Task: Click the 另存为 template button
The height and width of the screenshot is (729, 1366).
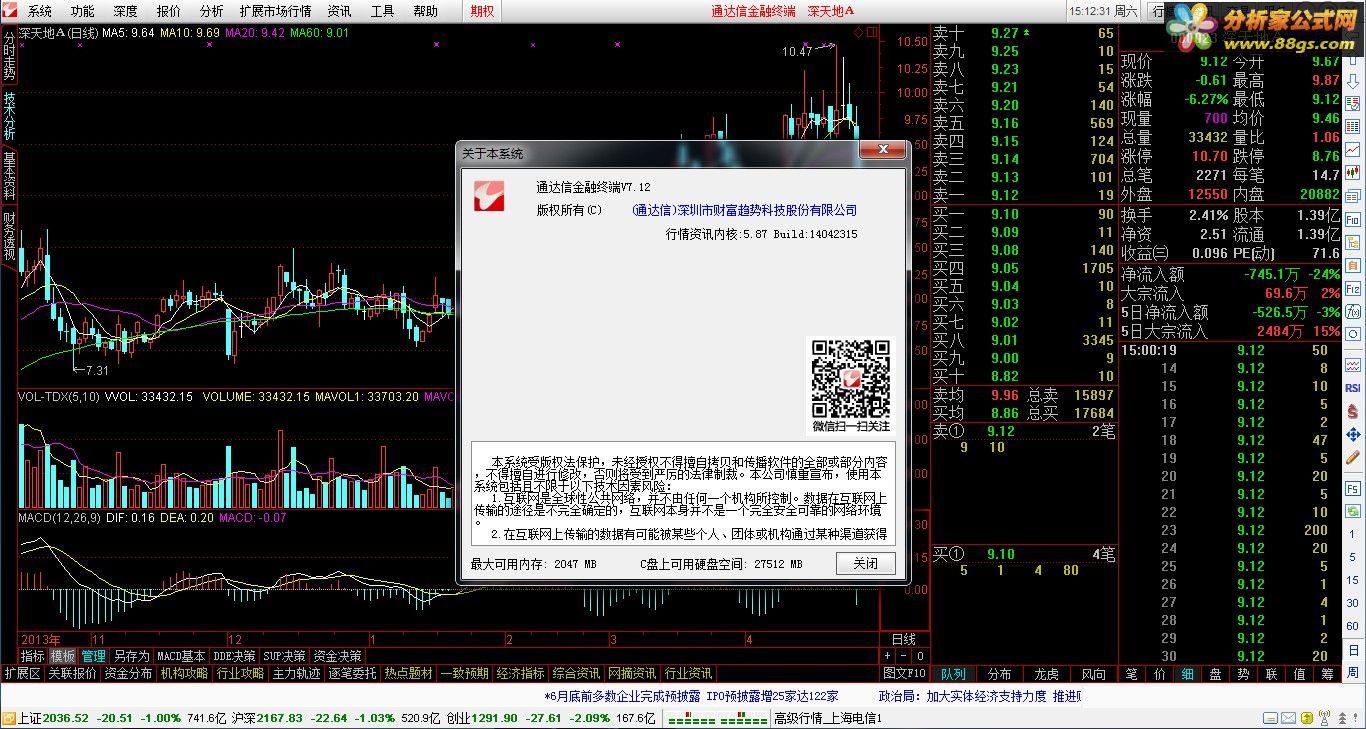Action: coord(131,656)
